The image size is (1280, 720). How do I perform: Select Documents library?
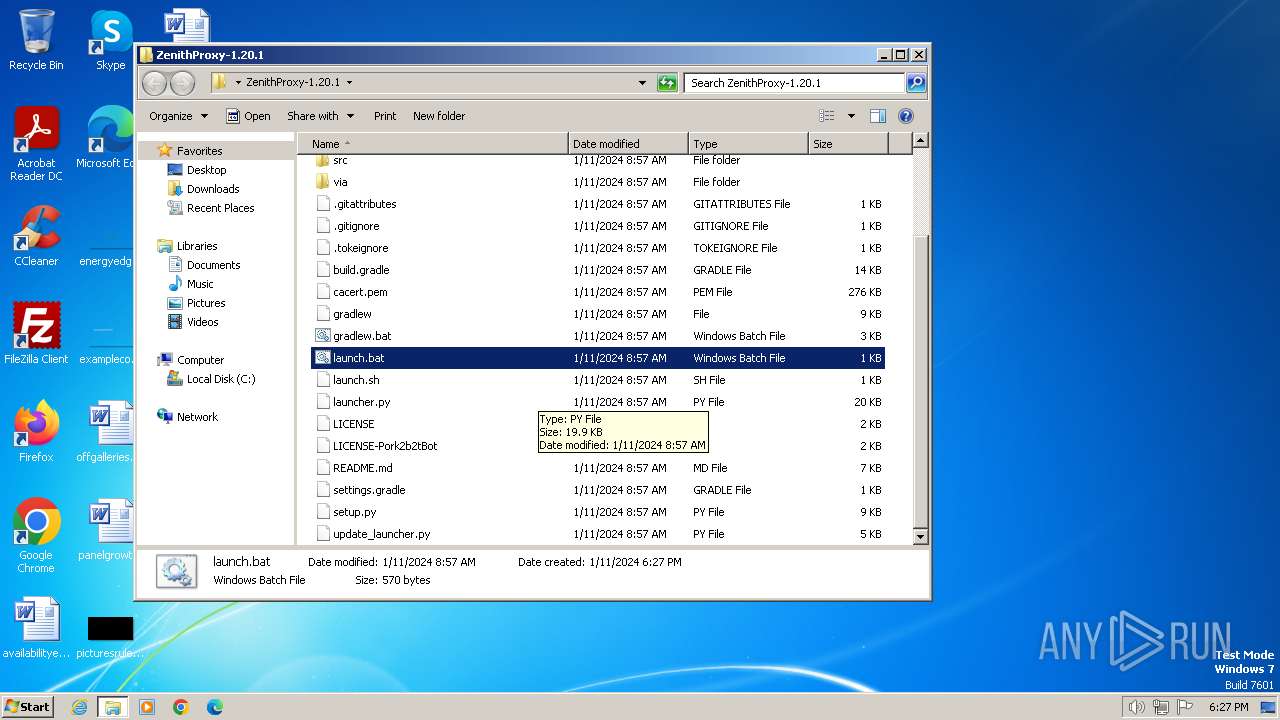[204, 265]
